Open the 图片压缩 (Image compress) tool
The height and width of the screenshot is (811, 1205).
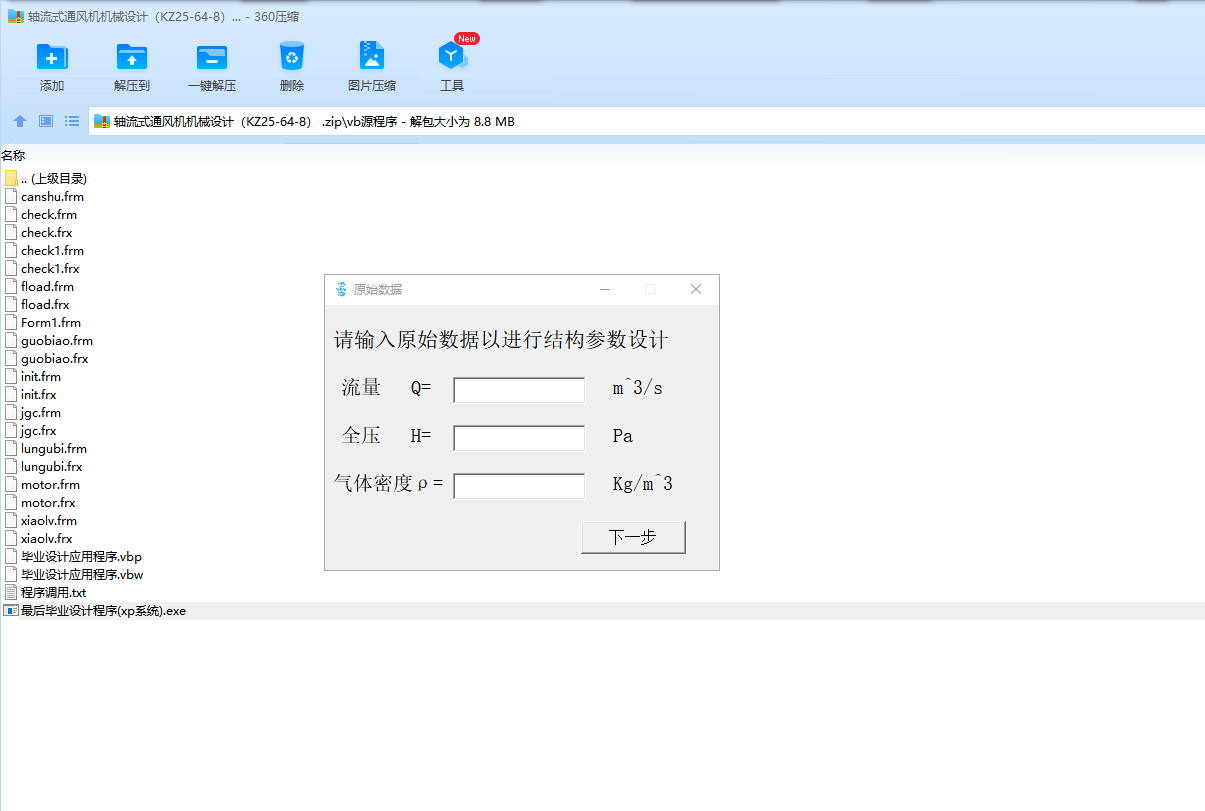[372, 56]
